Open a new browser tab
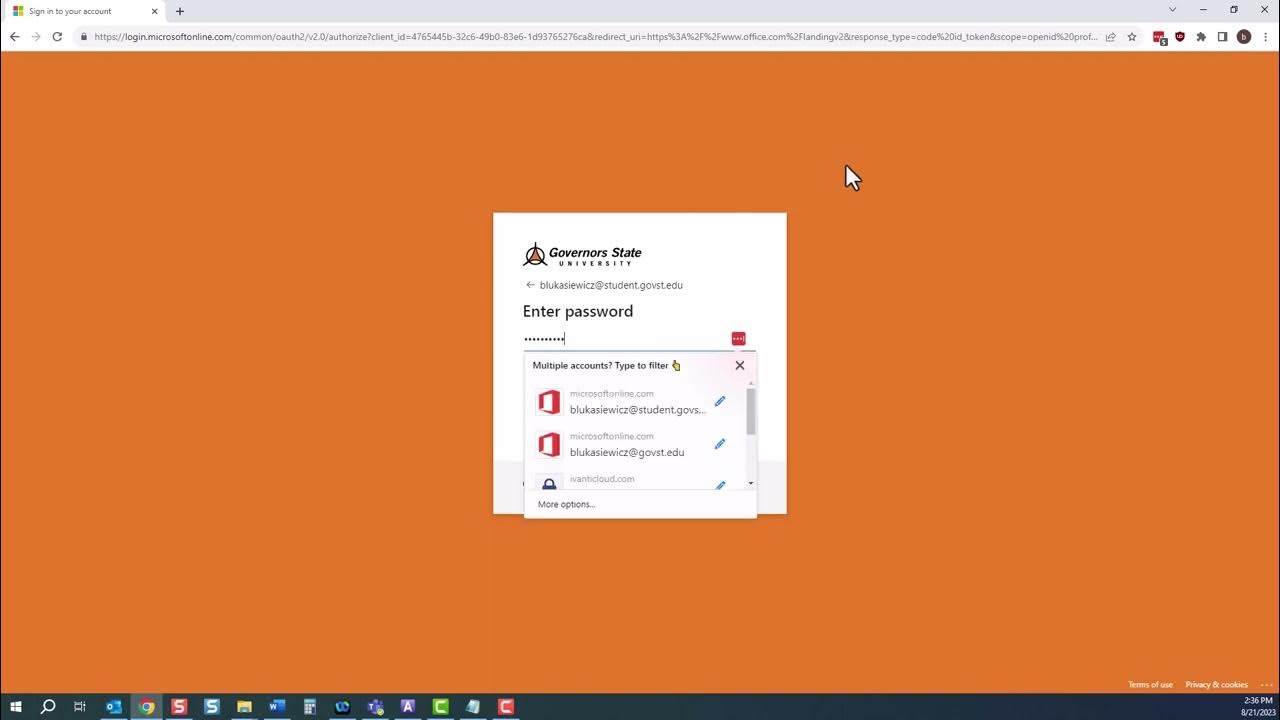Image resolution: width=1280 pixels, height=720 pixels. (x=180, y=11)
